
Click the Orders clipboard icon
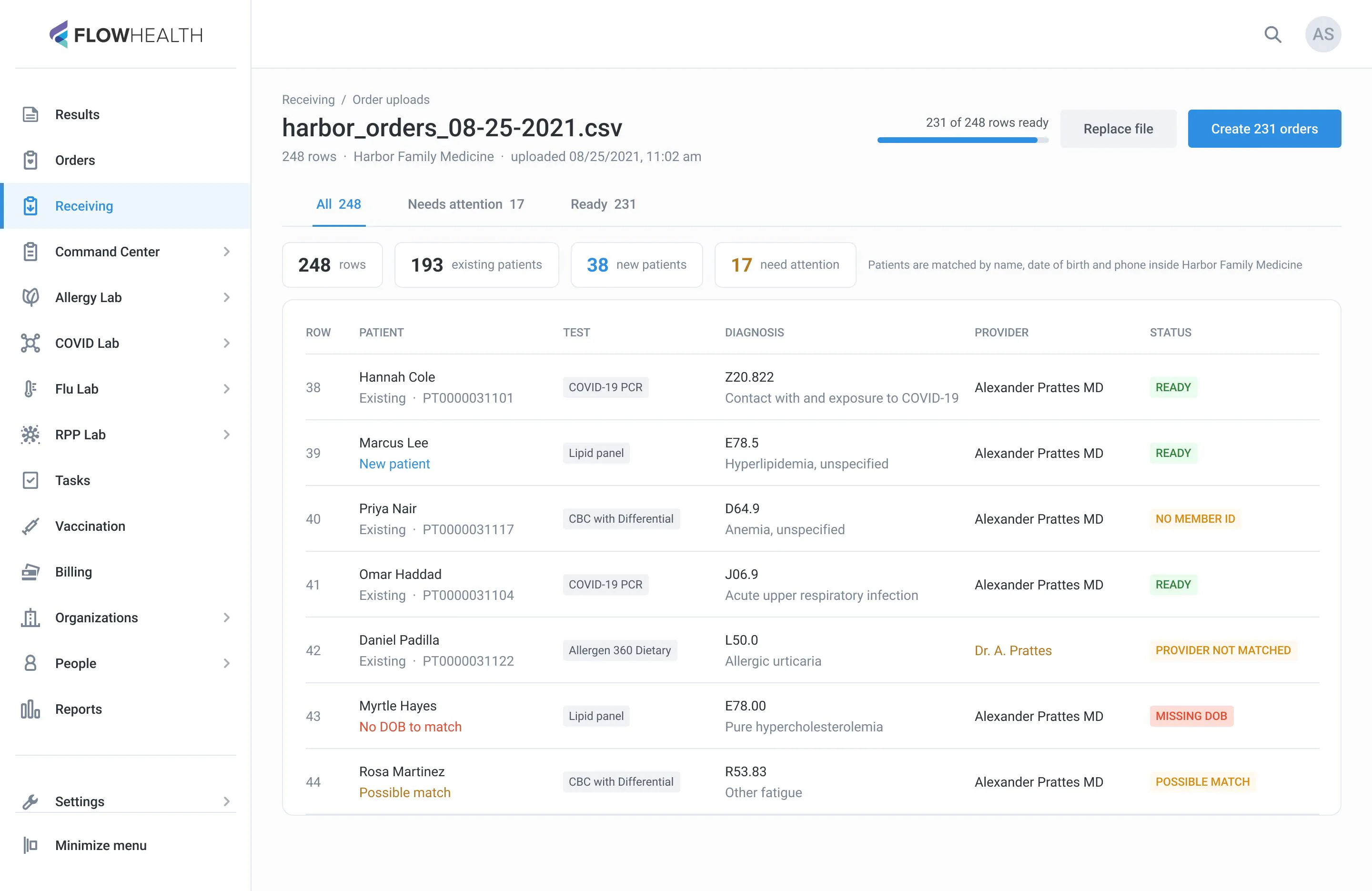[x=30, y=160]
